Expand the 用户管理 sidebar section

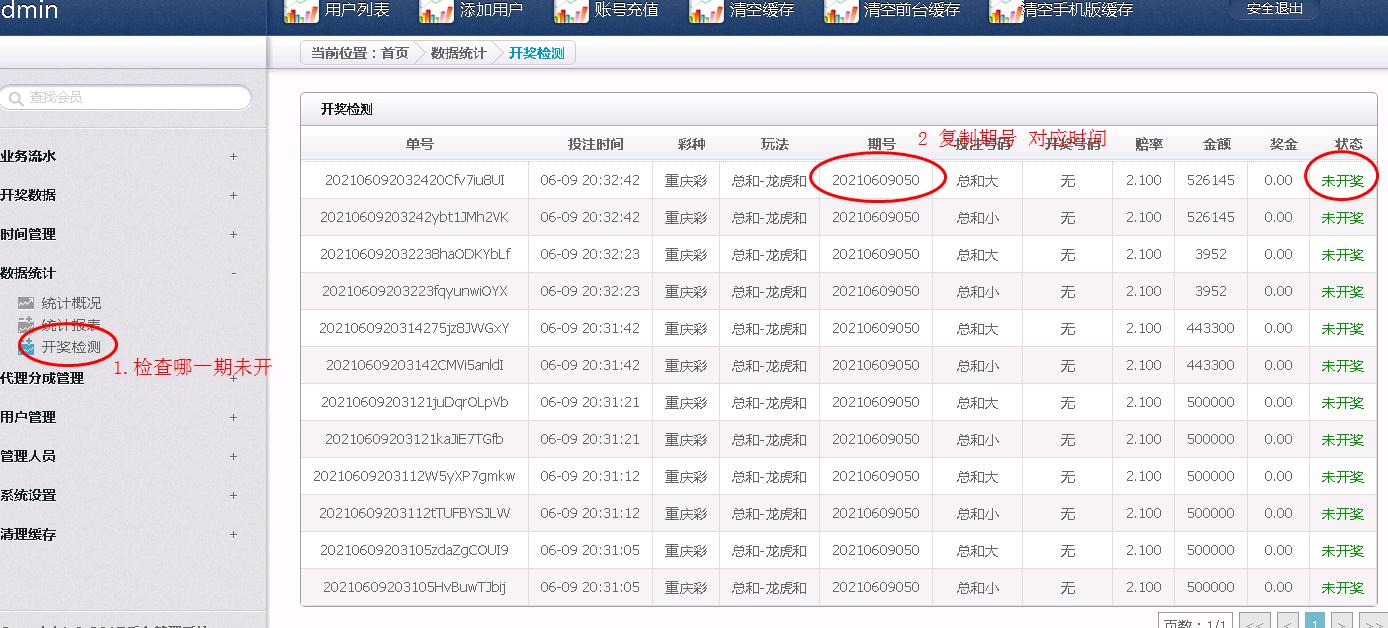(x=233, y=417)
